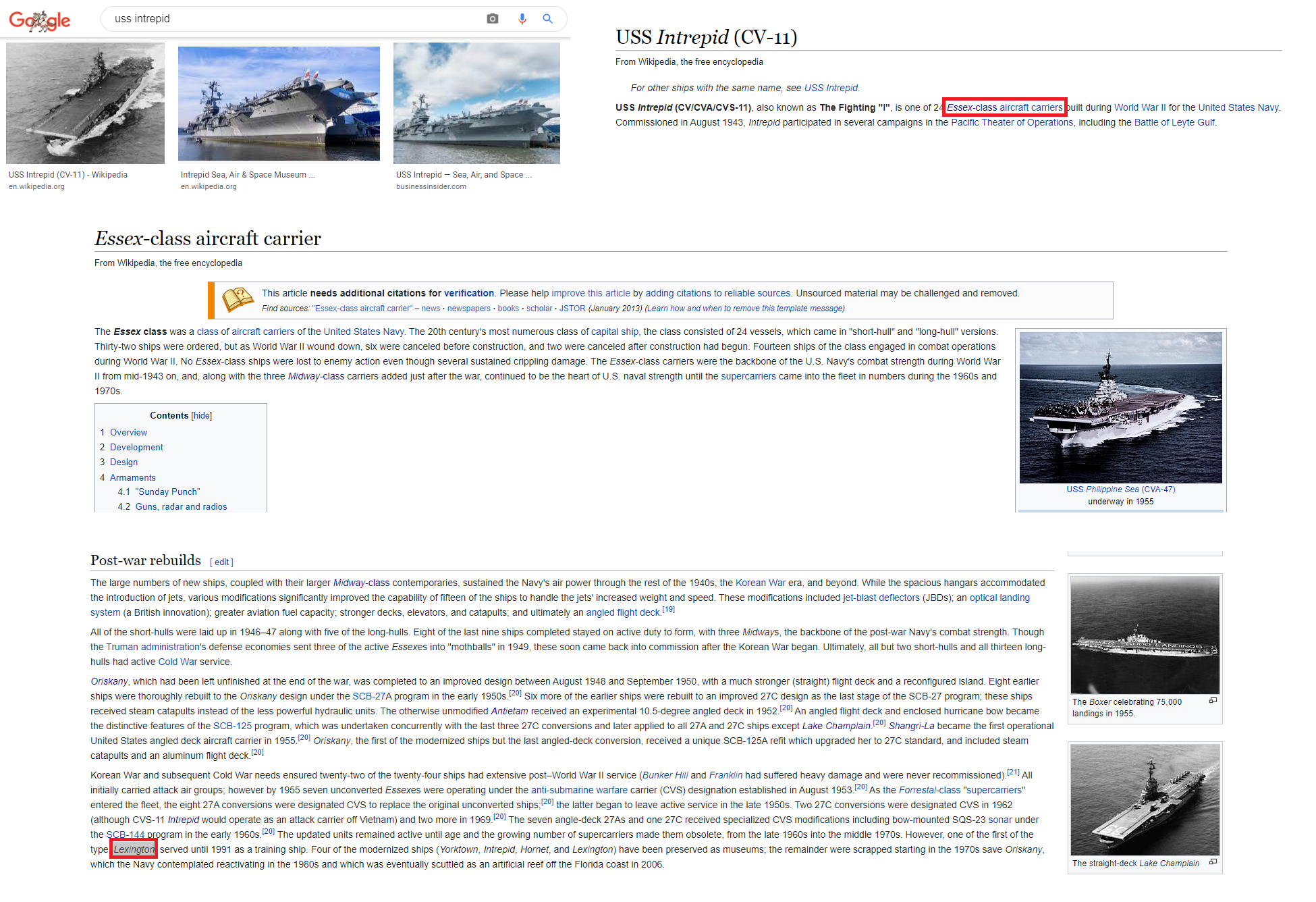The image size is (1316, 902).
Task: Open the Battle of Leyte Gulf link
Action: point(1174,122)
